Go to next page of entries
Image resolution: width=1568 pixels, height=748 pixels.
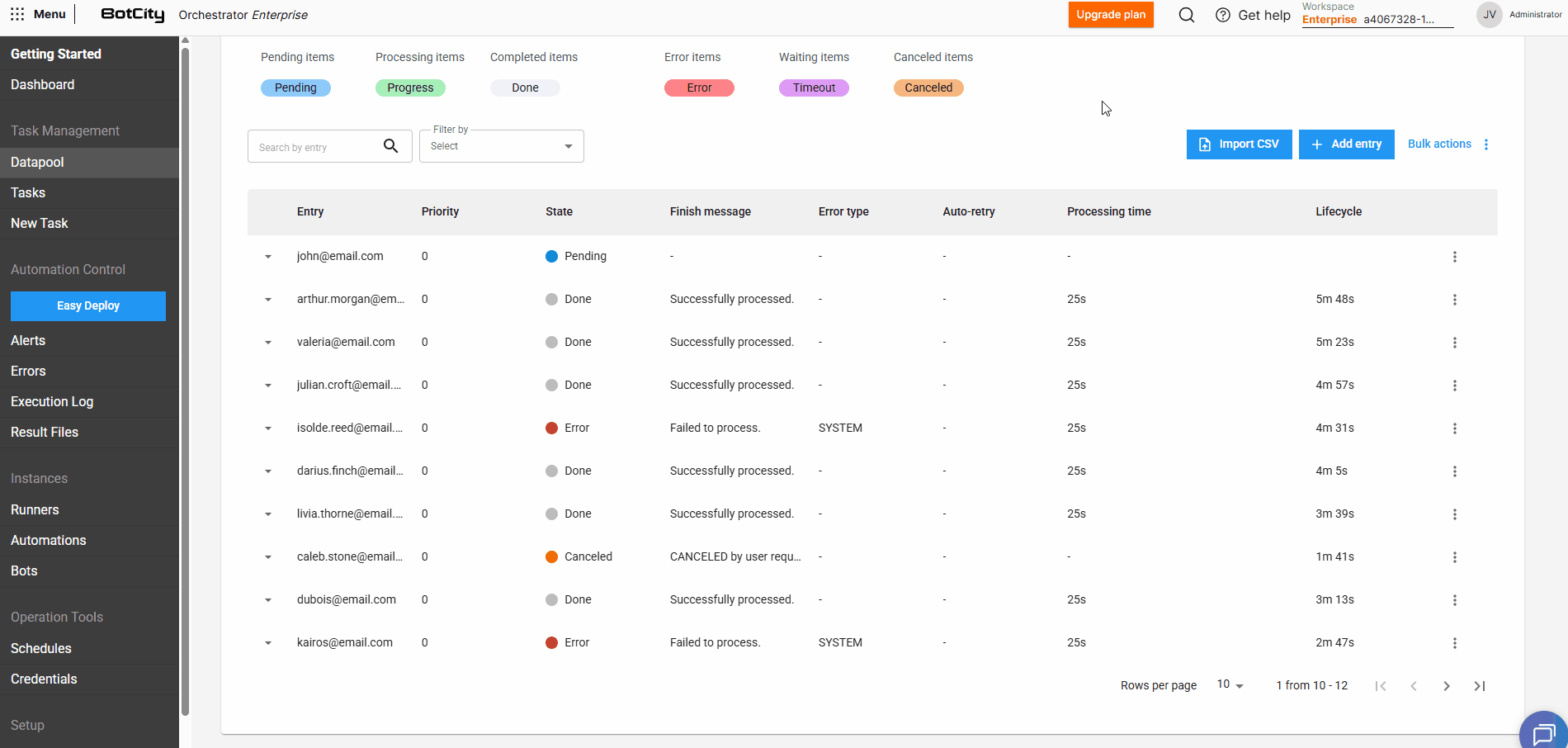(1446, 686)
